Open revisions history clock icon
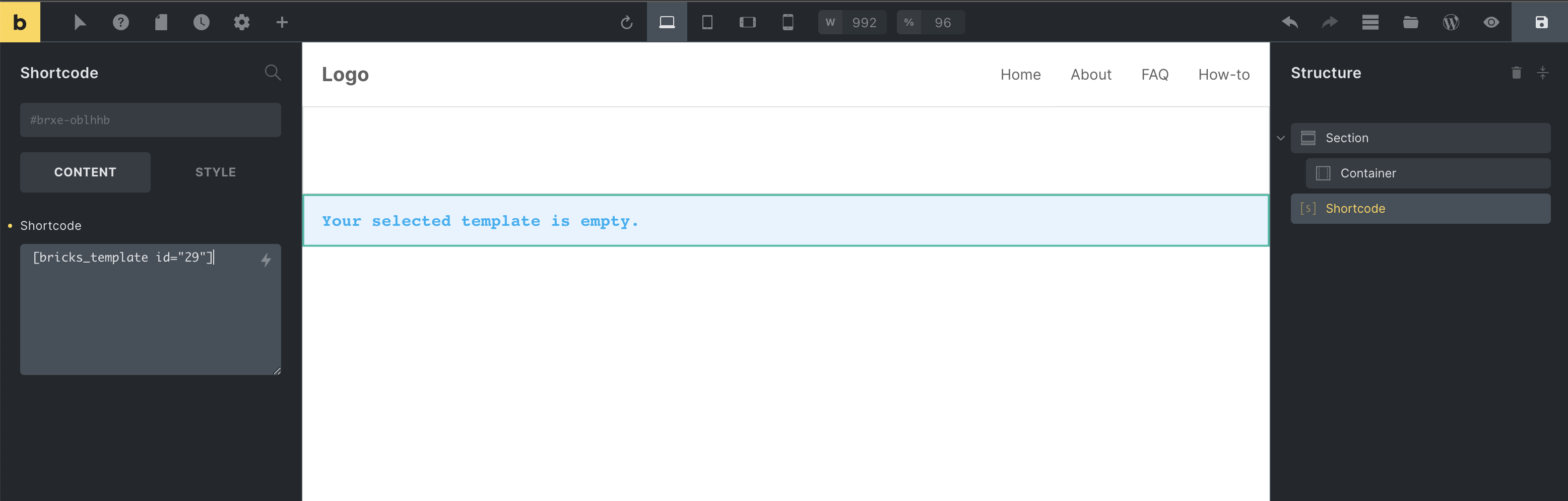 coord(202,23)
